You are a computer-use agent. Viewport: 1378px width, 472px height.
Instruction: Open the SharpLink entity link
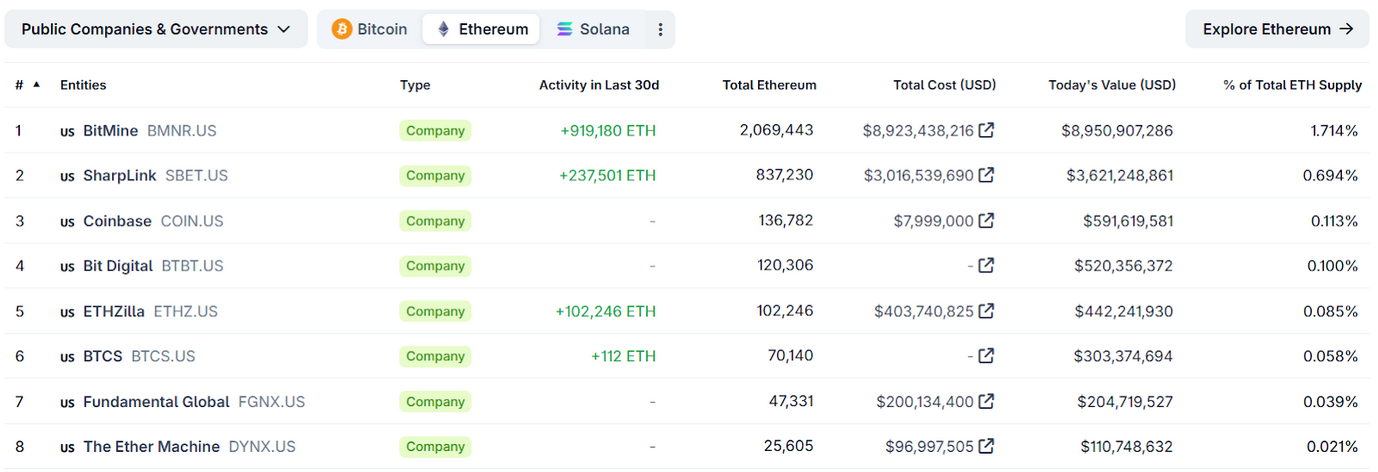pyautogui.click(x=119, y=176)
